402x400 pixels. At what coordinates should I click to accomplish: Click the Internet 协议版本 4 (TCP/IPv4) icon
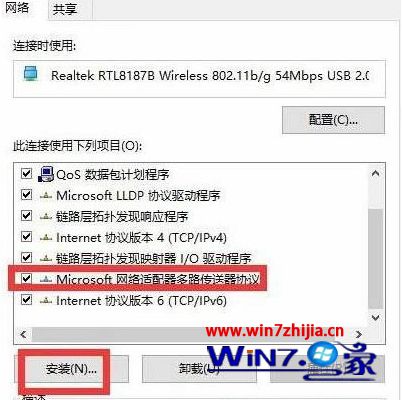point(46,238)
